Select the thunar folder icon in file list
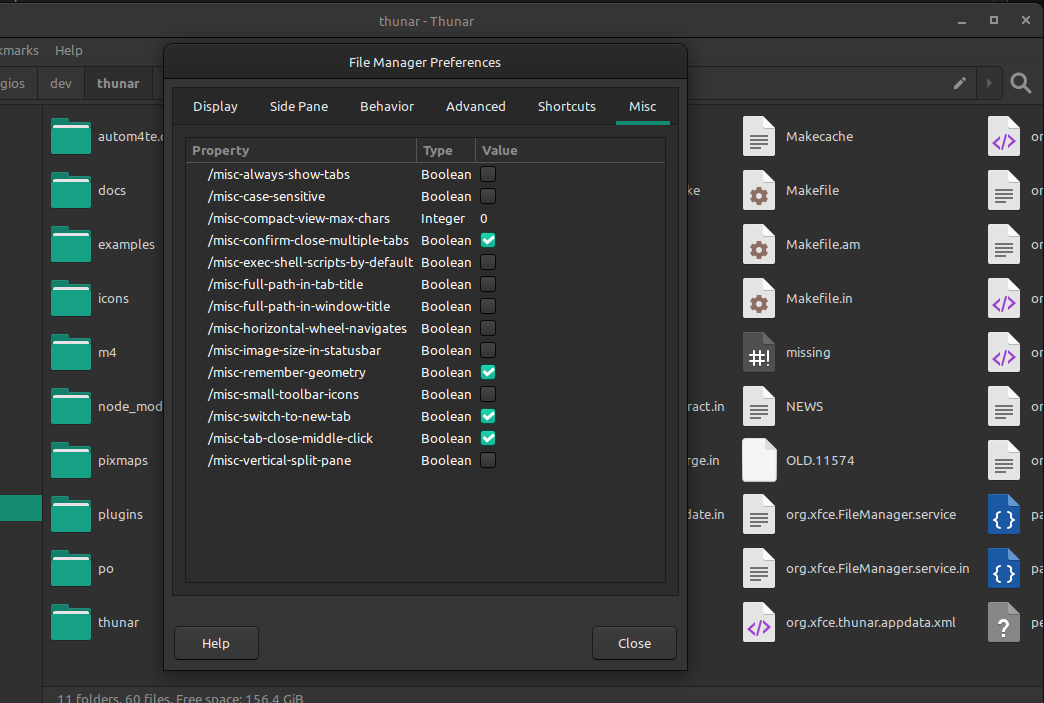Image resolution: width=1044 pixels, height=703 pixels. 71,622
